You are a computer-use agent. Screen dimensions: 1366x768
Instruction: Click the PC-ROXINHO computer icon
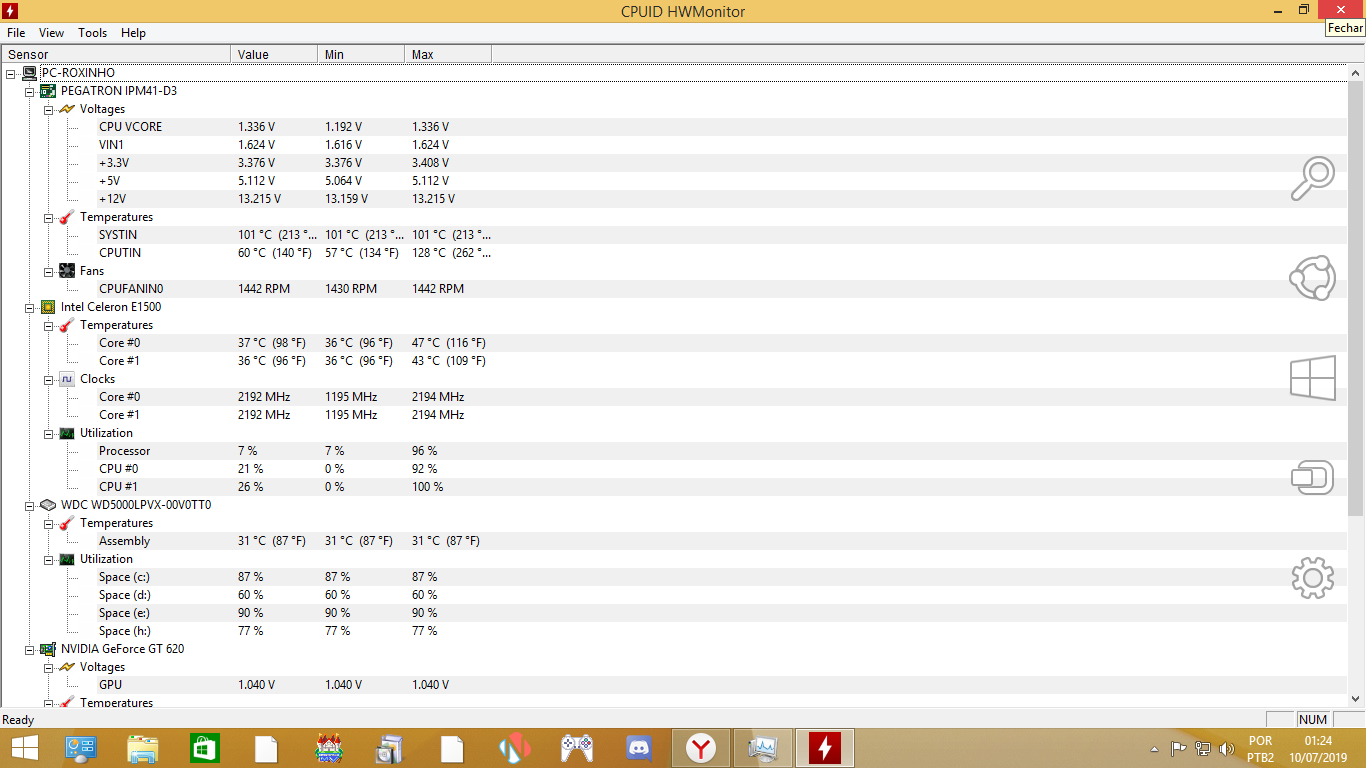coord(29,73)
